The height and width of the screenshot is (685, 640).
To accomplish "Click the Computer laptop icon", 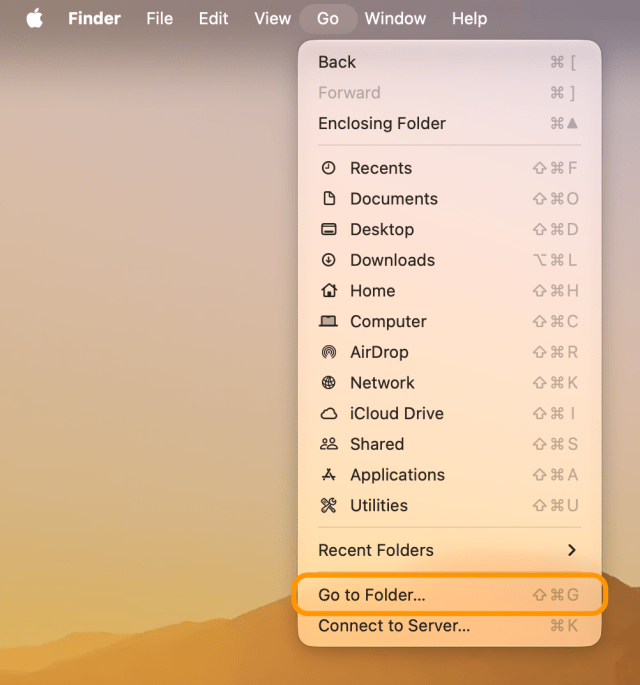I will (x=328, y=321).
